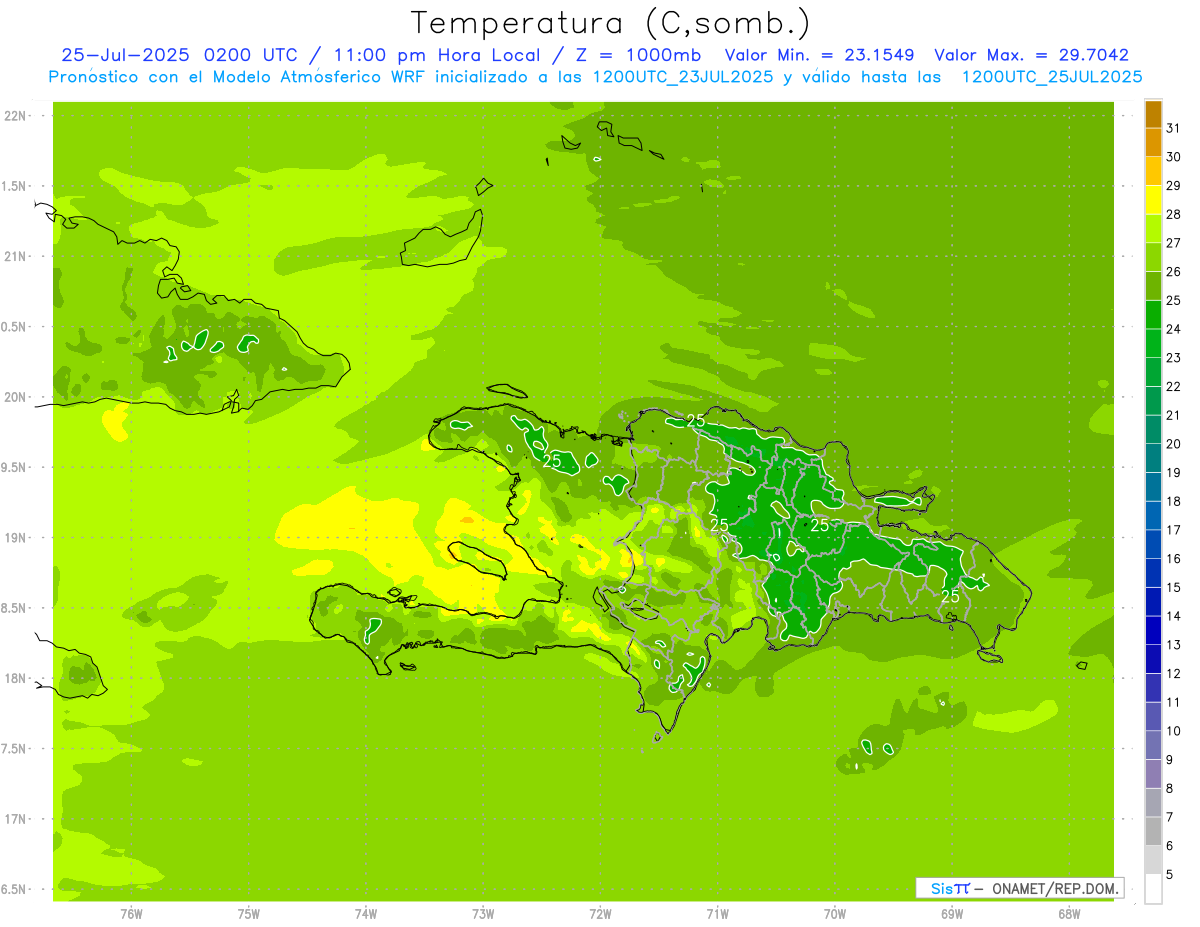This screenshot has width=1200, height=927.
Task: Click the "18" value on the color legend
Action: pyautogui.click(x=1174, y=502)
